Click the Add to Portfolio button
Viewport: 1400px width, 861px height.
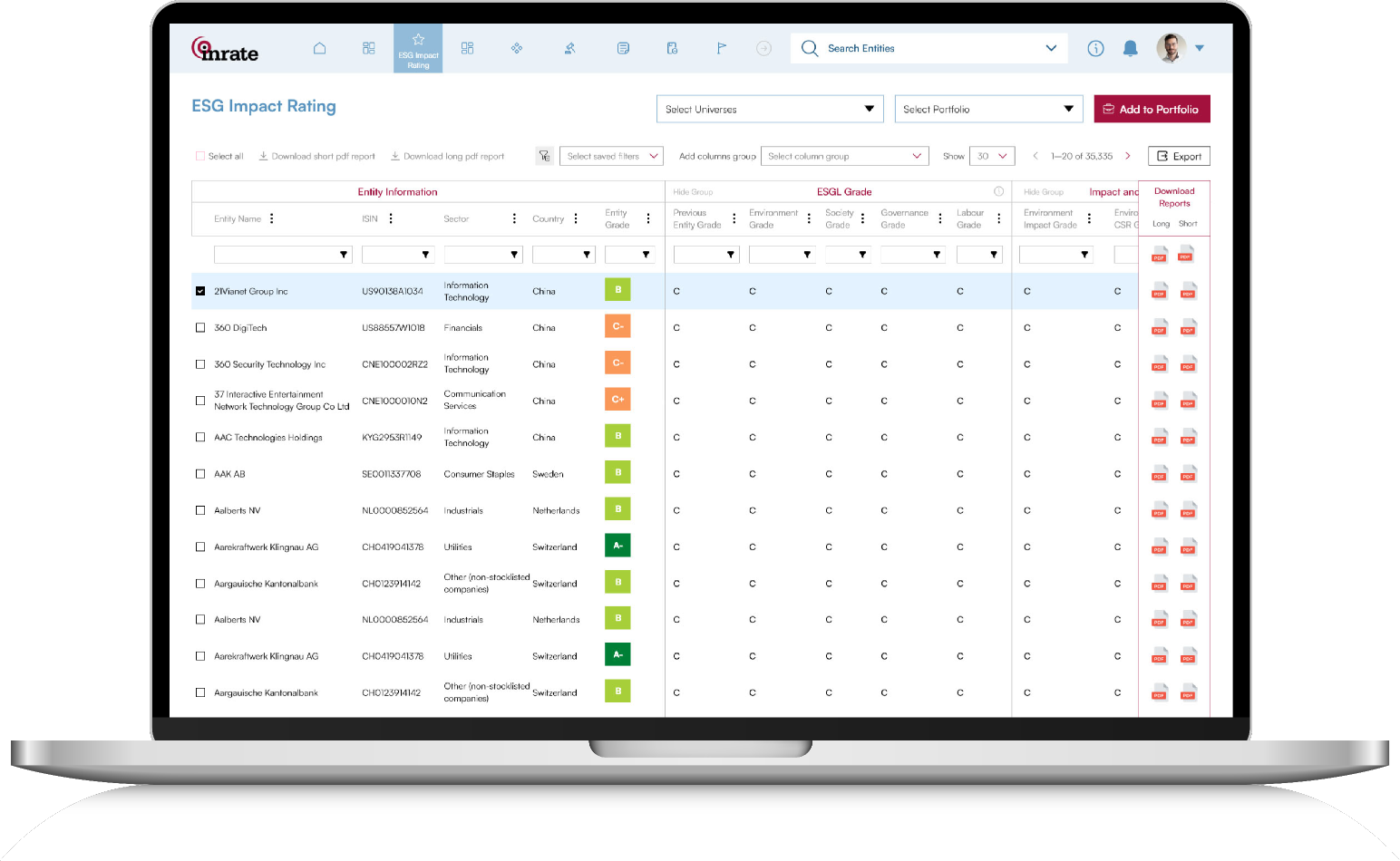coord(1152,109)
